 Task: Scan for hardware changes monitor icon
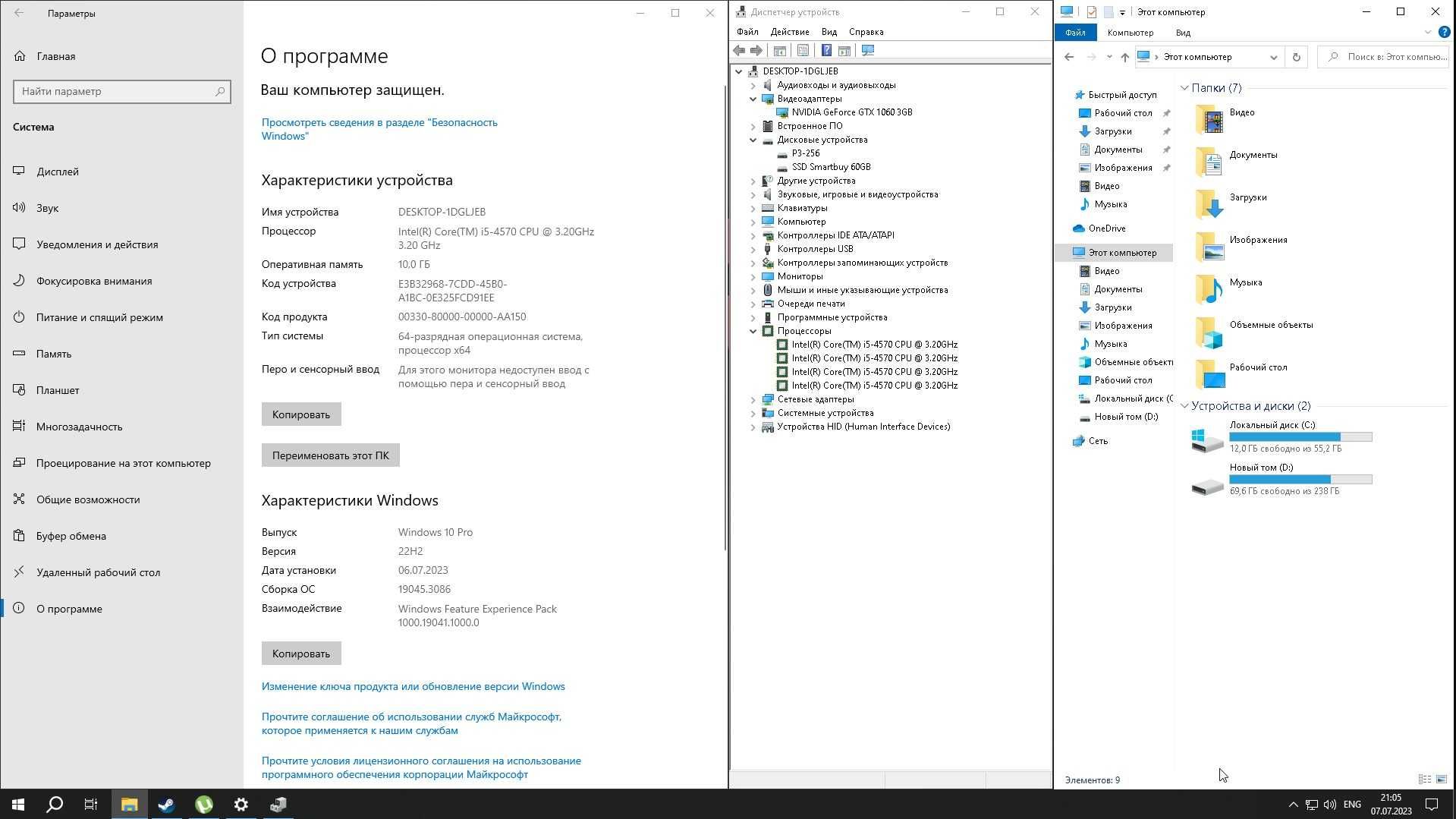coord(868,50)
